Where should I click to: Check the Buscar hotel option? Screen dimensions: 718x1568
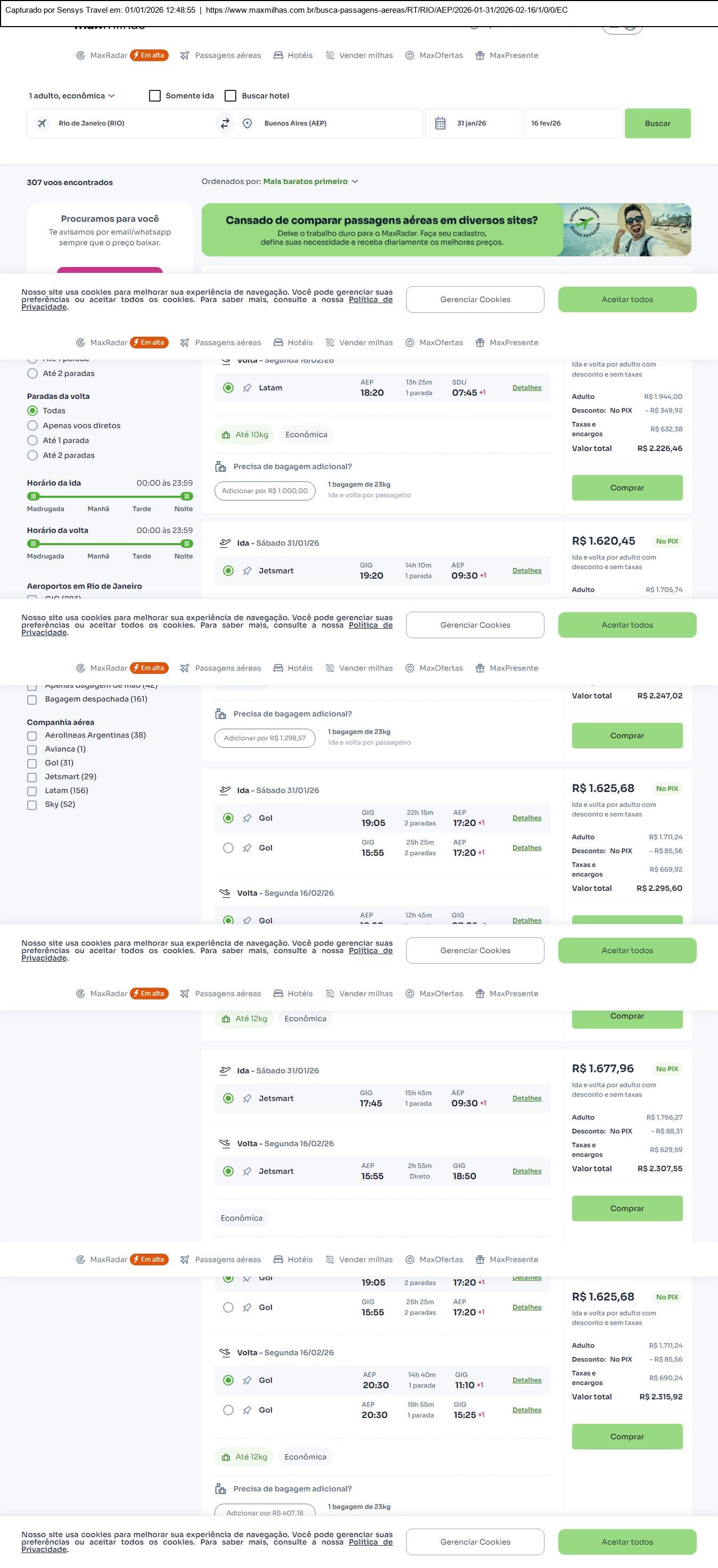point(231,96)
